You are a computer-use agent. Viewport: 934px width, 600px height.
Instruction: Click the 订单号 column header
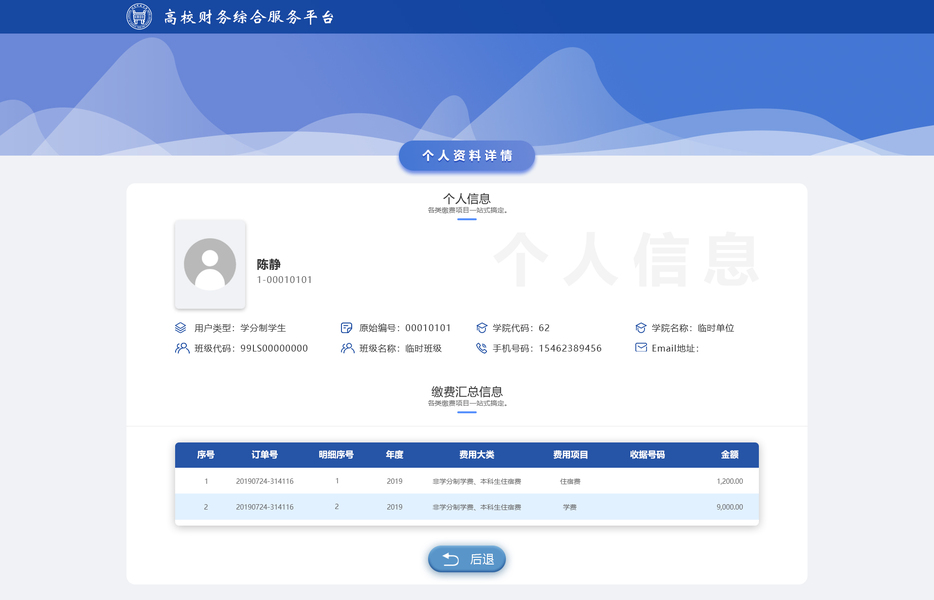[x=264, y=455]
